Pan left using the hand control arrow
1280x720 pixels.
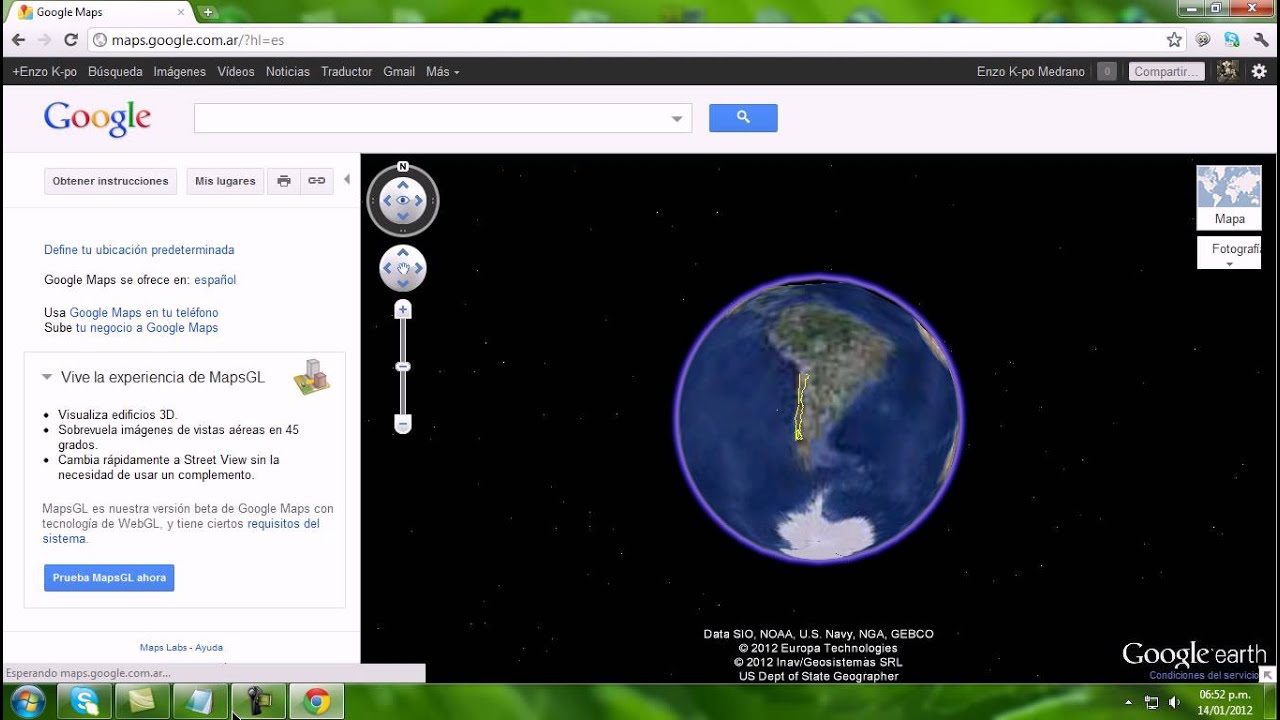(387, 268)
